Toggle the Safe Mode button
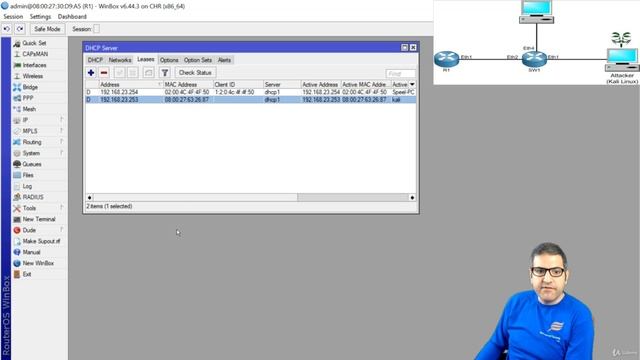640x360 pixels. (47, 29)
